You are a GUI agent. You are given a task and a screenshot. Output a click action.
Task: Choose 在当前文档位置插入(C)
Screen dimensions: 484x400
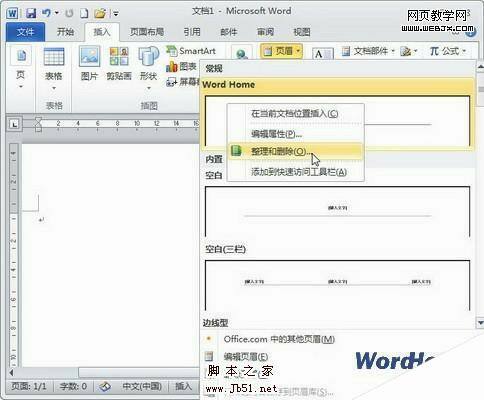pyautogui.click(x=295, y=114)
